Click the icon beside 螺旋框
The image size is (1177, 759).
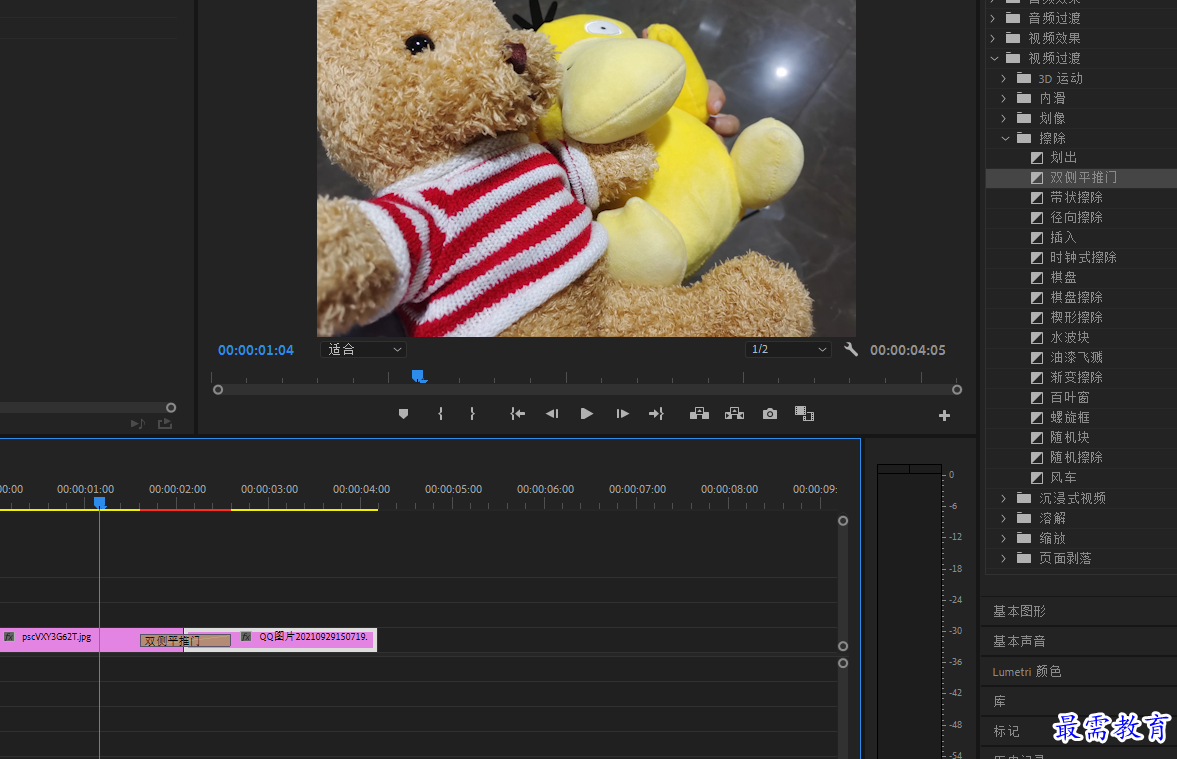pos(1037,417)
